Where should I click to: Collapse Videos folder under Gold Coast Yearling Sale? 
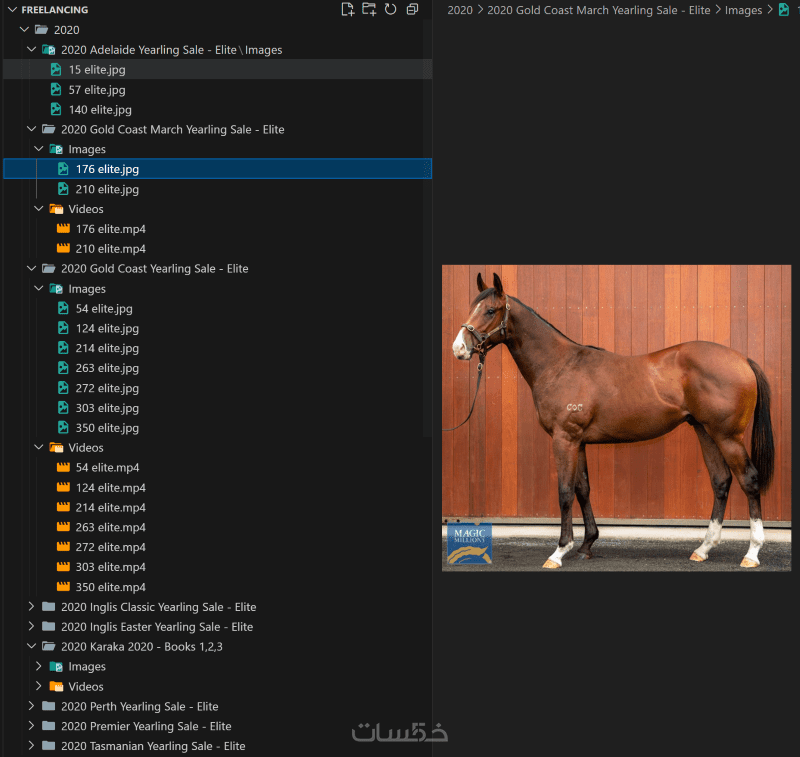click(38, 447)
